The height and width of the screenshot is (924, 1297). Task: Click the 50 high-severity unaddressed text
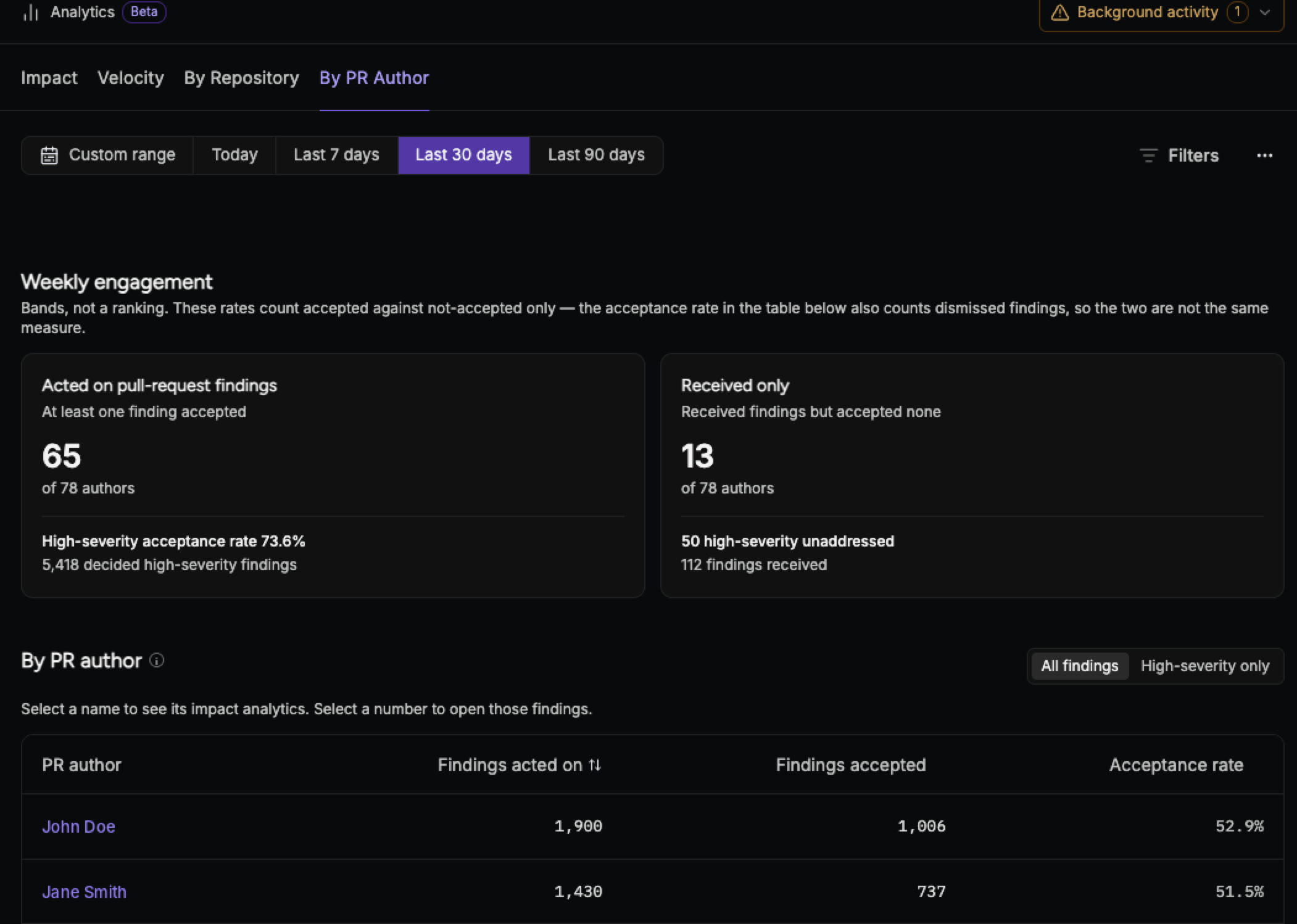point(787,541)
